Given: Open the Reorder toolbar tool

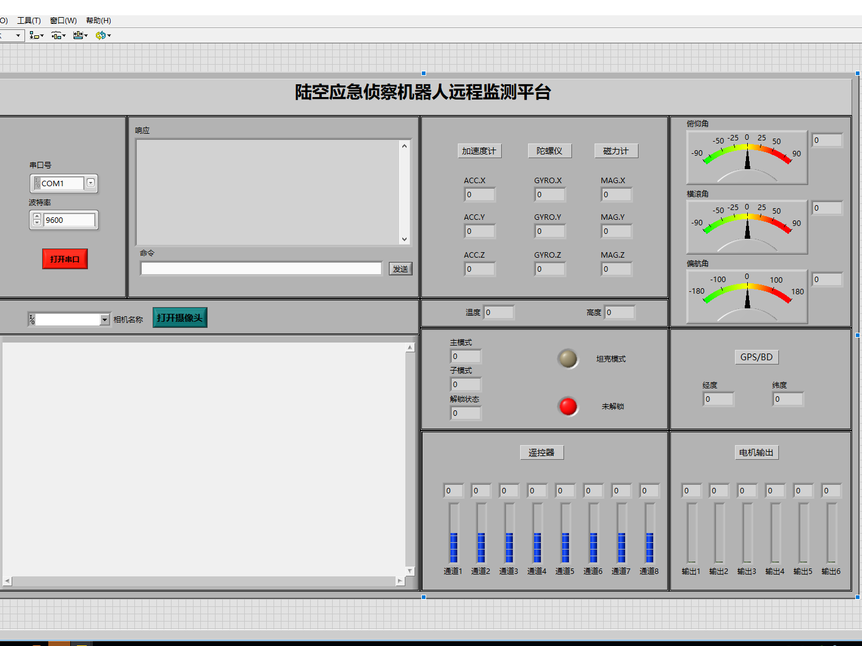Looking at the screenshot, I should click(103, 35).
